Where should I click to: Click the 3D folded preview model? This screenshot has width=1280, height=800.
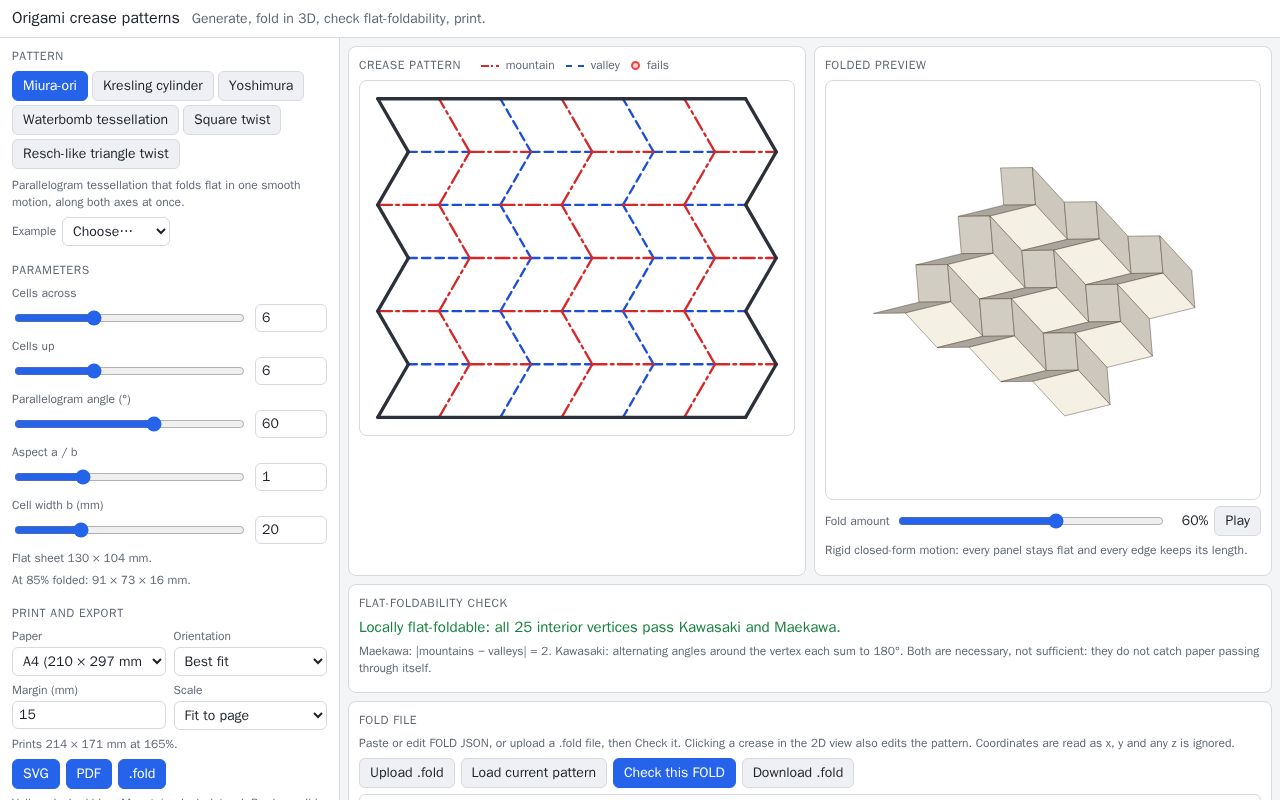point(1034,291)
